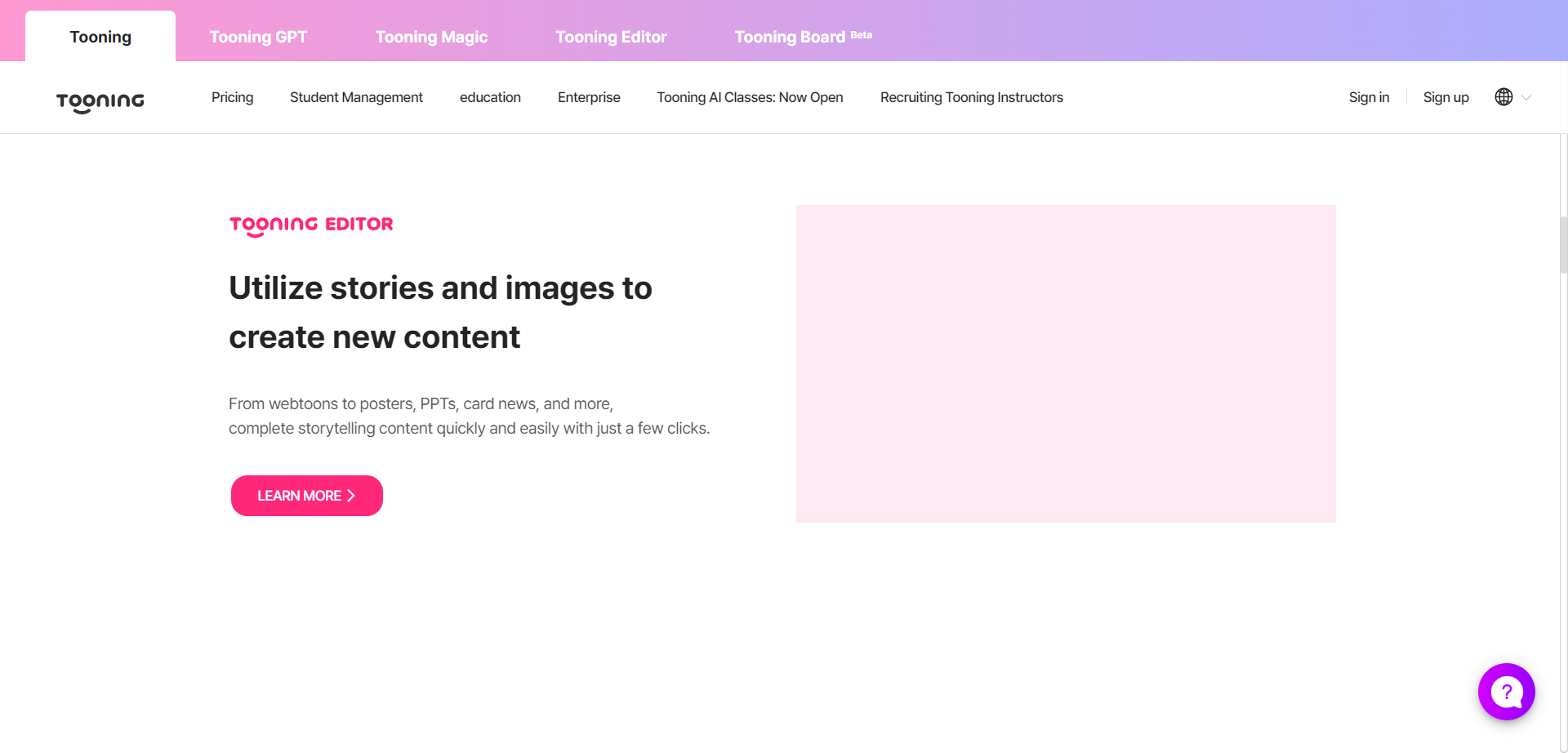Click Sign up

pyautogui.click(x=1445, y=97)
